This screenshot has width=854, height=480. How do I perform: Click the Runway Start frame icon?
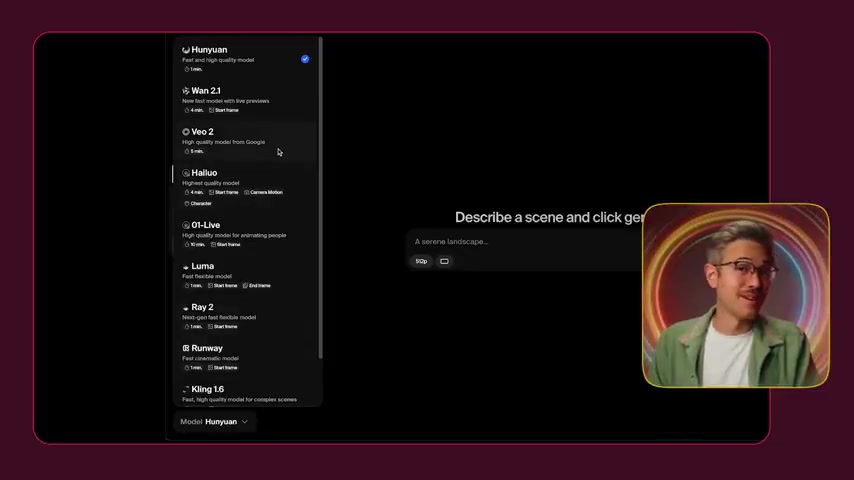pos(210,368)
